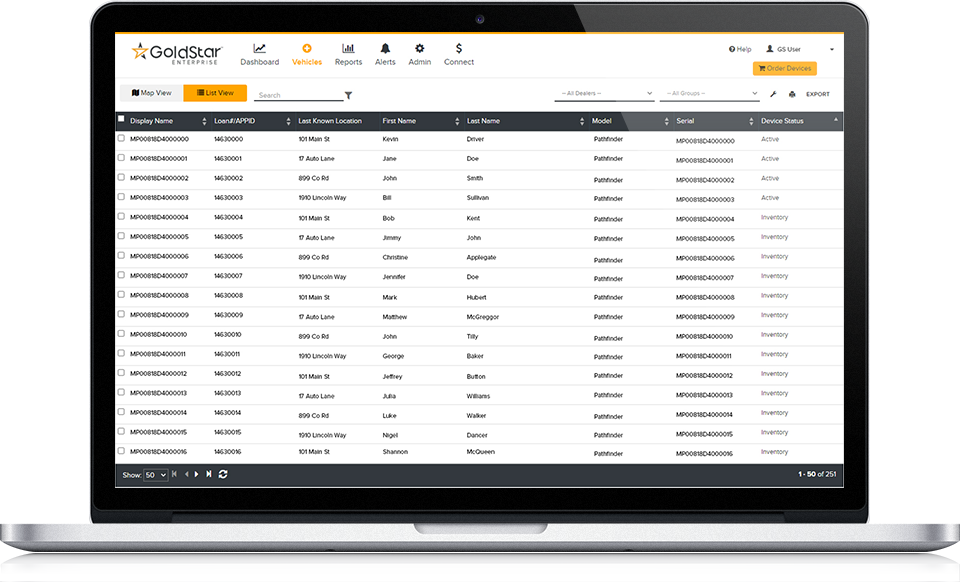Go to the first page of results
The width and height of the screenshot is (960, 582).
pos(174,474)
